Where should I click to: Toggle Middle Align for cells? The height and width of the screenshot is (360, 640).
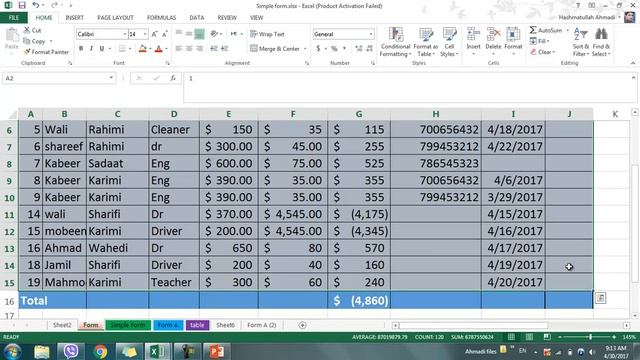(x=189, y=34)
